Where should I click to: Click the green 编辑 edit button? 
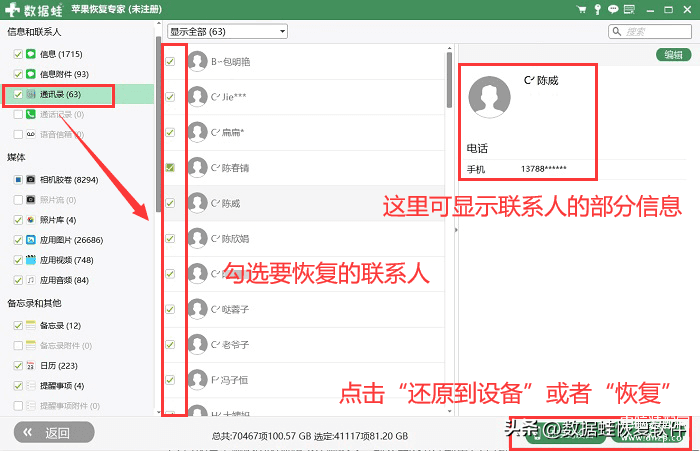(675, 55)
